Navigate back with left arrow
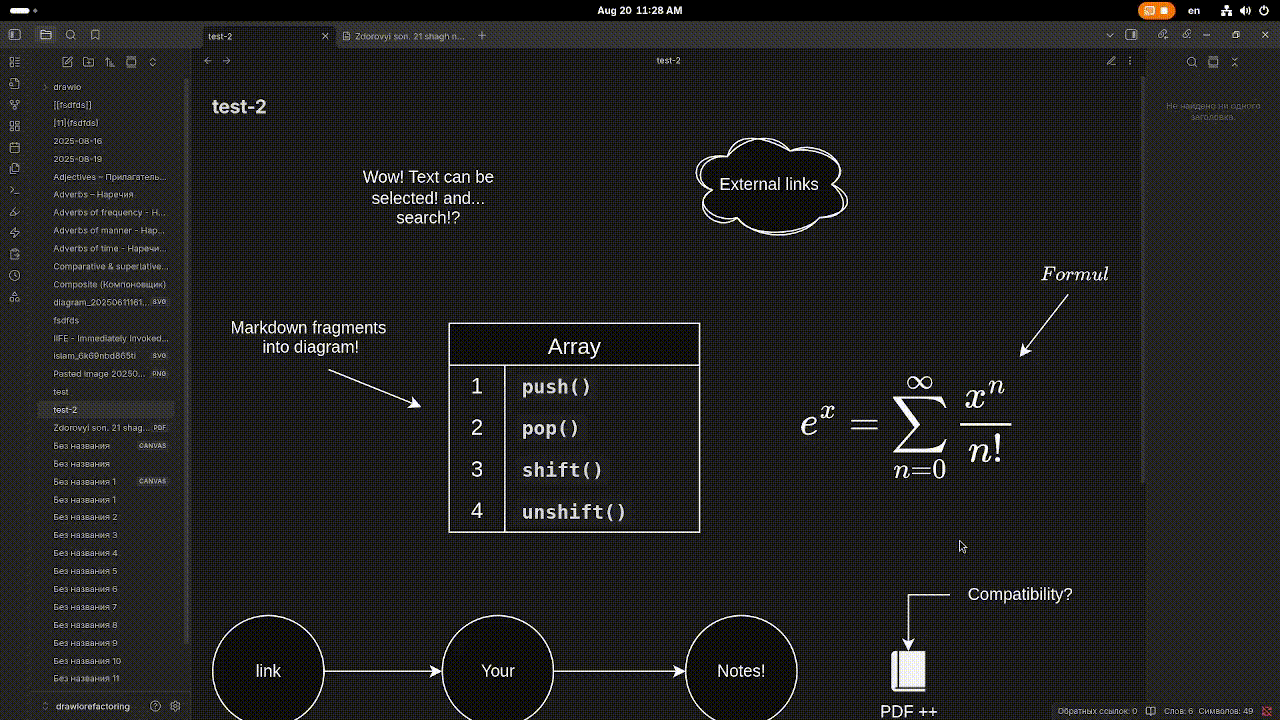Screen dimensions: 1280x720 [208, 61]
